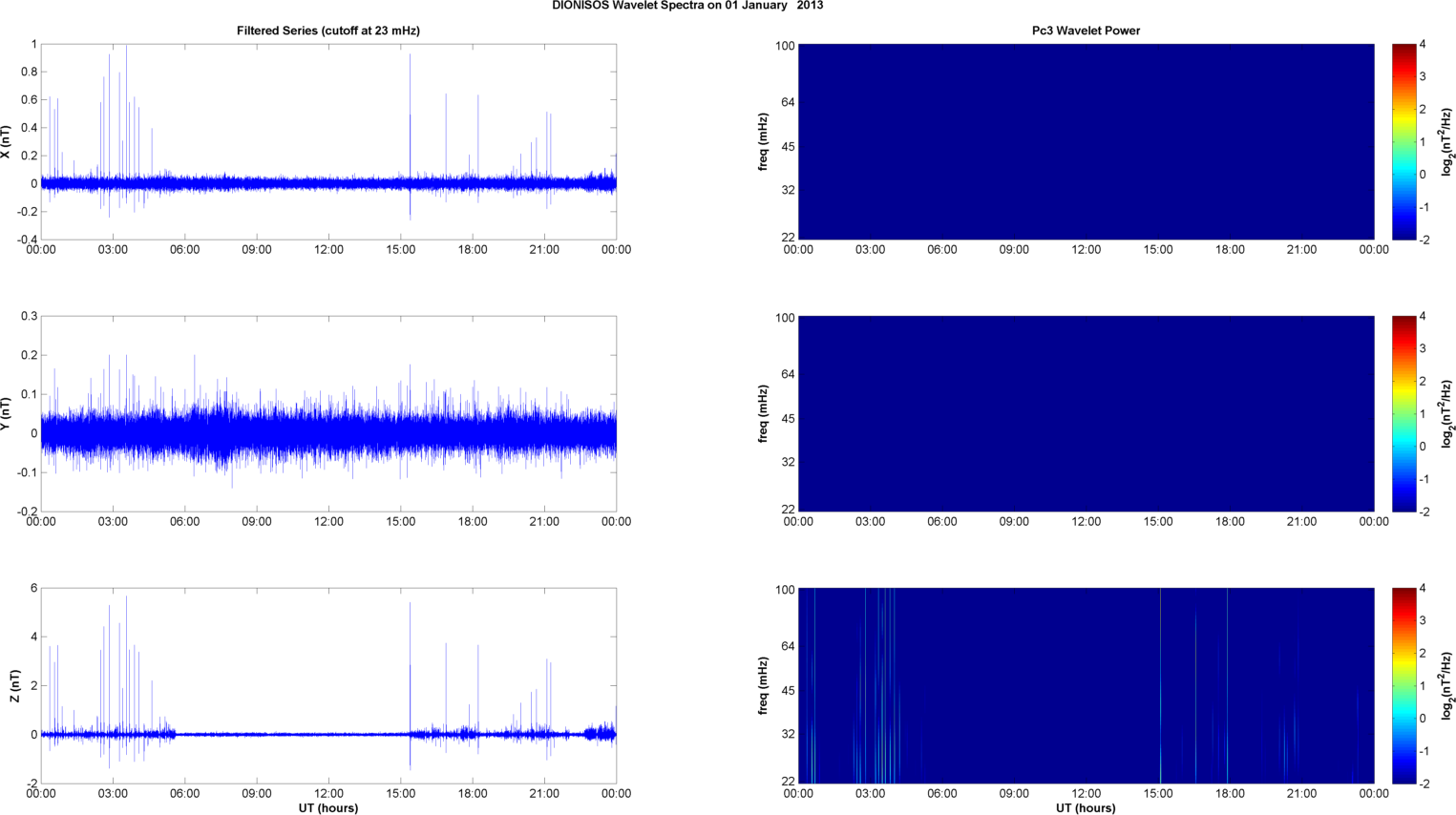
Task: Click the freq (mHz) label of bottom spectrogram
Action: [x=763, y=686]
